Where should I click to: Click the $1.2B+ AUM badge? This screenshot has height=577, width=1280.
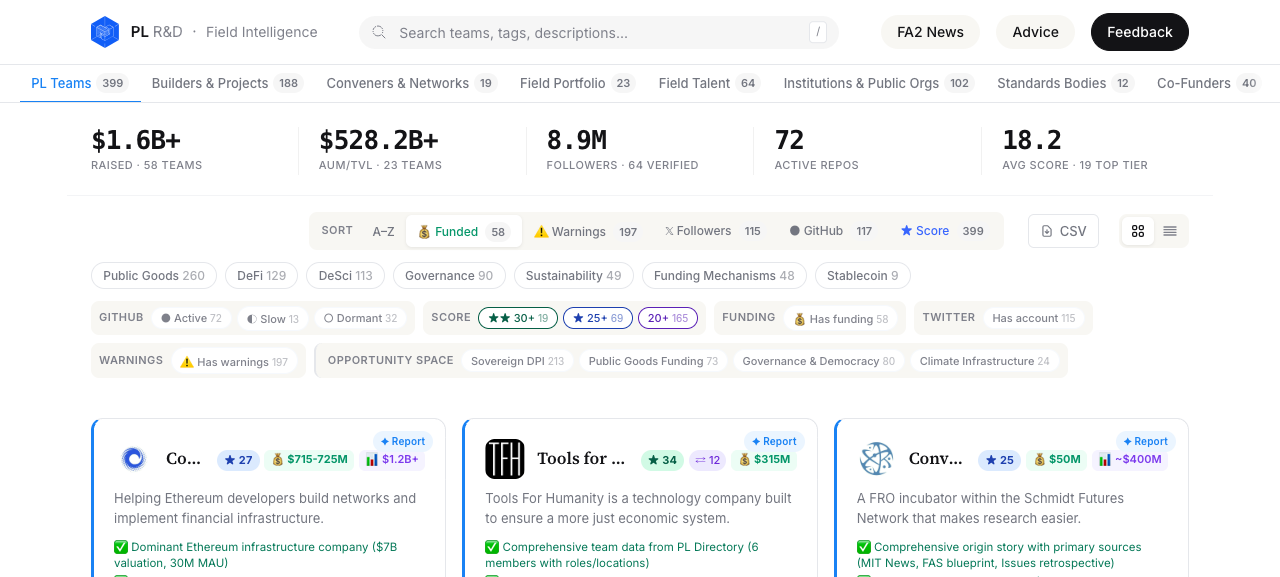(x=392, y=460)
